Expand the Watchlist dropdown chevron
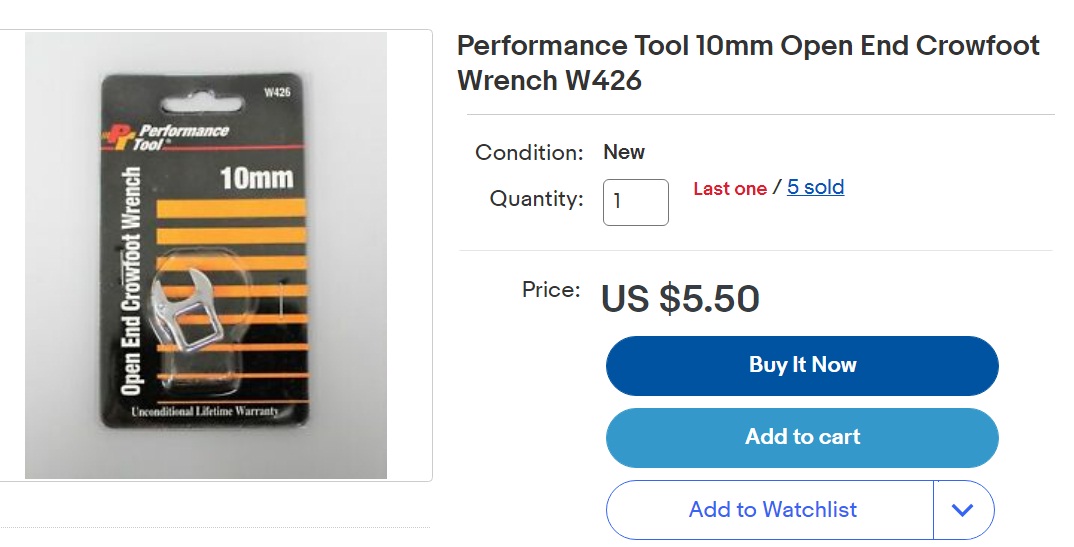 (x=962, y=510)
